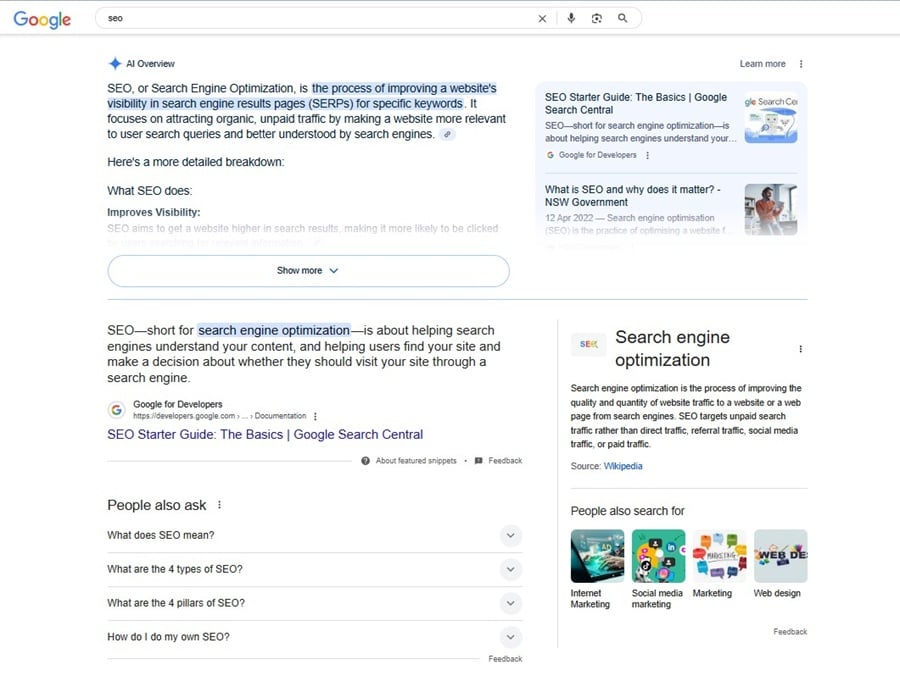This screenshot has height=676, width=900.
Task: Expand the Show more AI Overview section
Action: click(x=307, y=271)
